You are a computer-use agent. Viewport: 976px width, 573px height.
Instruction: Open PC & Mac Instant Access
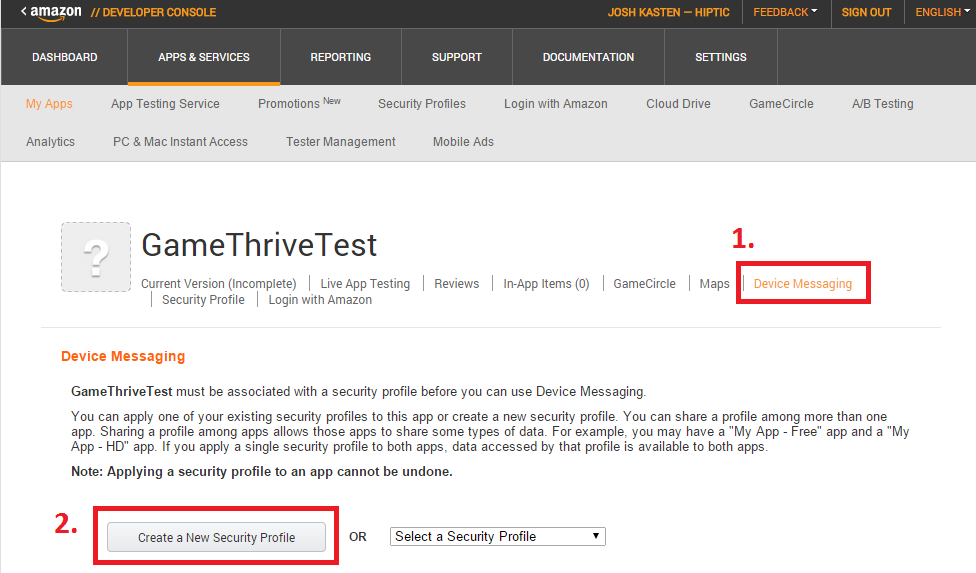[x=181, y=142]
